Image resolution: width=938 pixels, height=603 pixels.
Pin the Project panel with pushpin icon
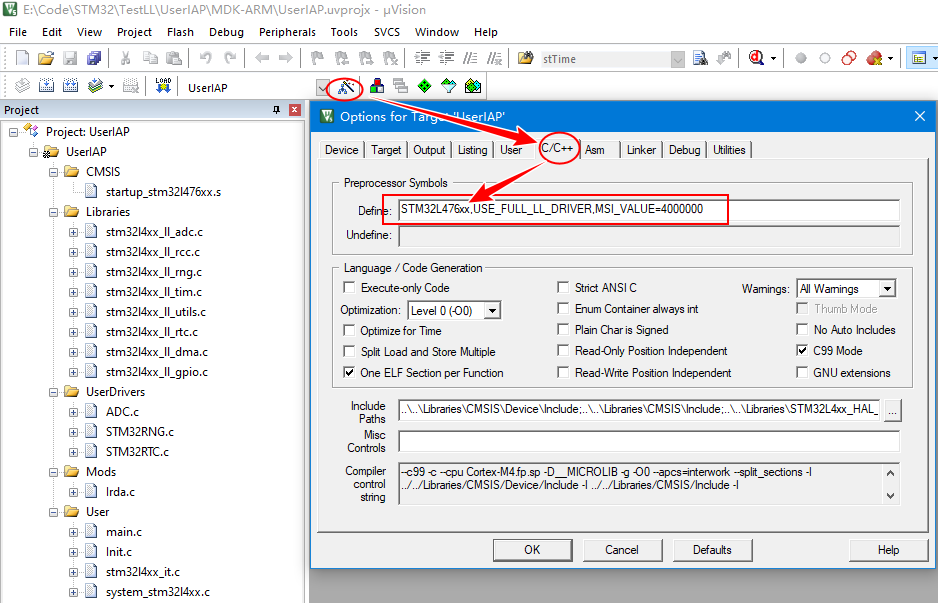(x=276, y=109)
